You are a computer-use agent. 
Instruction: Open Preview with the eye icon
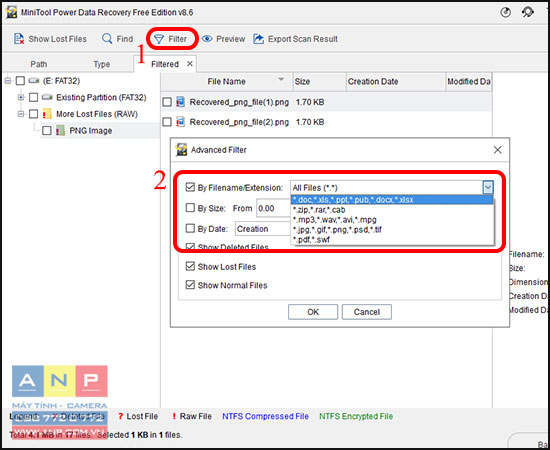pyautogui.click(x=207, y=39)
